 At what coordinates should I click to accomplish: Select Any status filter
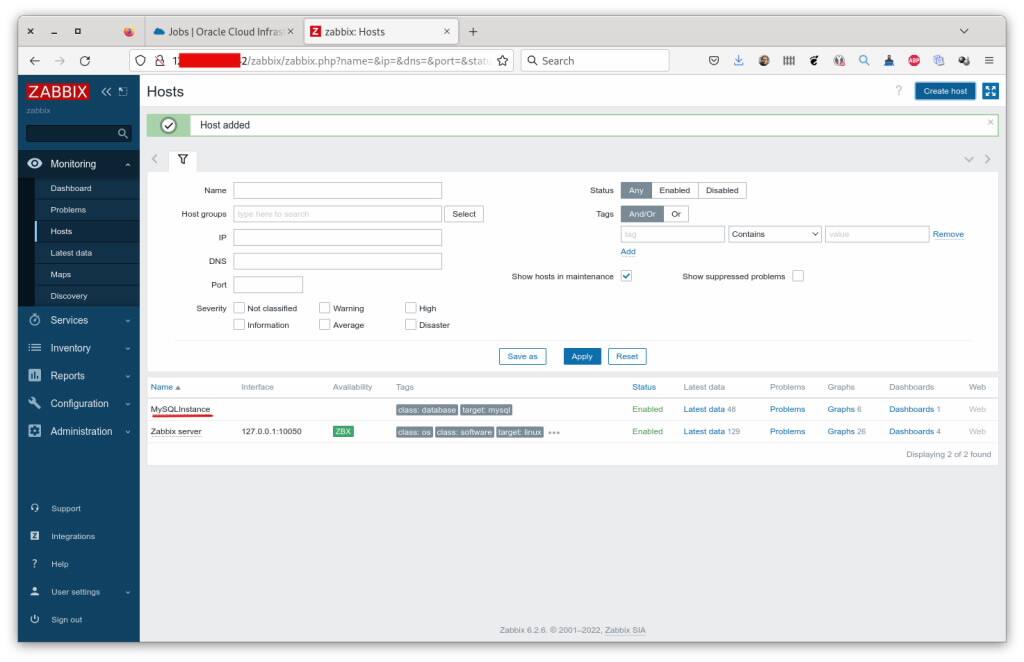pos(636,191)
